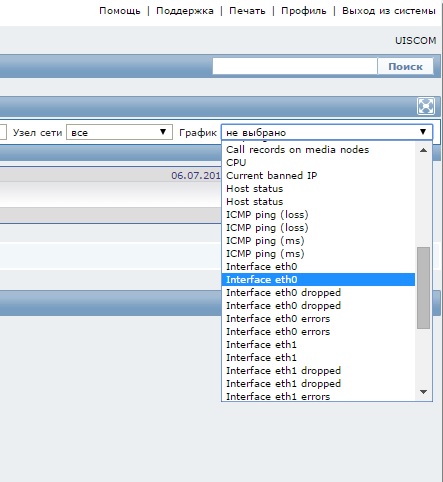Click the fullscreen expand icon
Image resolution: width=443 pixels, height=482 pixels.
(x=426, y=106)
